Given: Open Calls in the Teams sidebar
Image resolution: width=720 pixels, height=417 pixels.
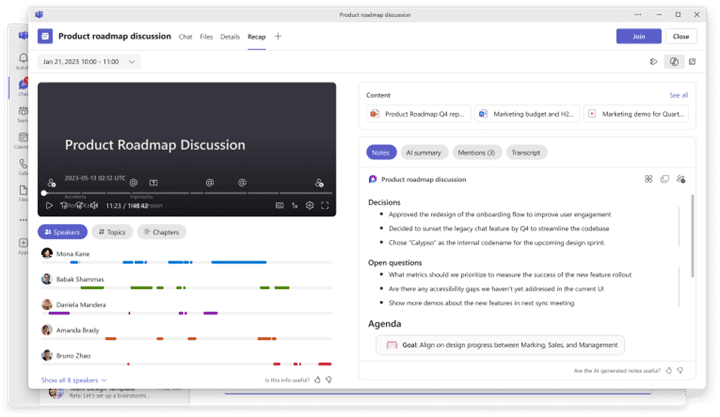Looking at the screenshot, I should tap(22, 166).
